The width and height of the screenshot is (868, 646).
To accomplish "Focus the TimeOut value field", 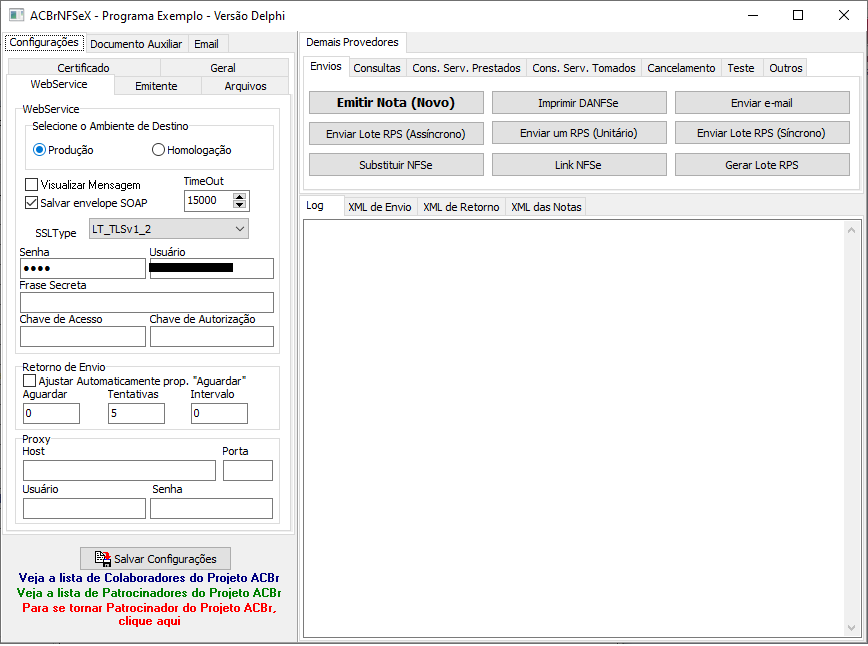I will point(209,200).
